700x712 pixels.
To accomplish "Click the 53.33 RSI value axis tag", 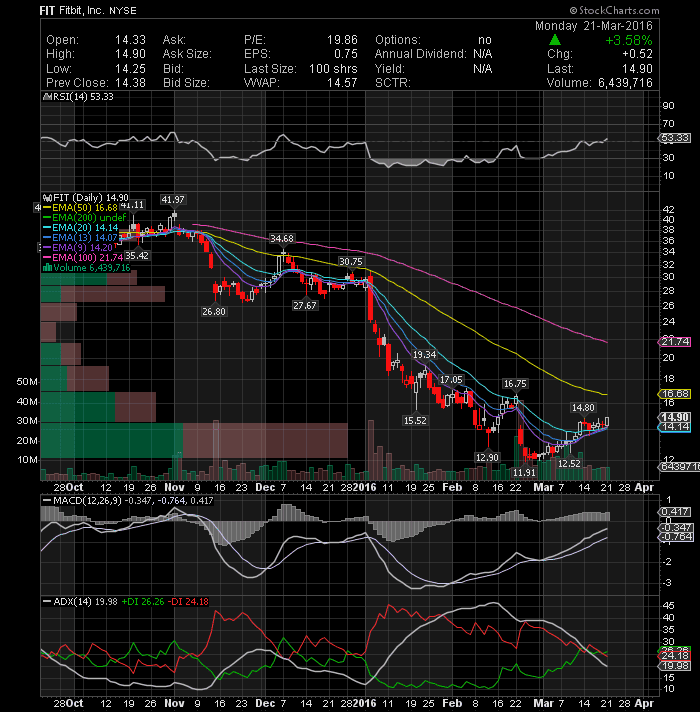I will 675,138.
